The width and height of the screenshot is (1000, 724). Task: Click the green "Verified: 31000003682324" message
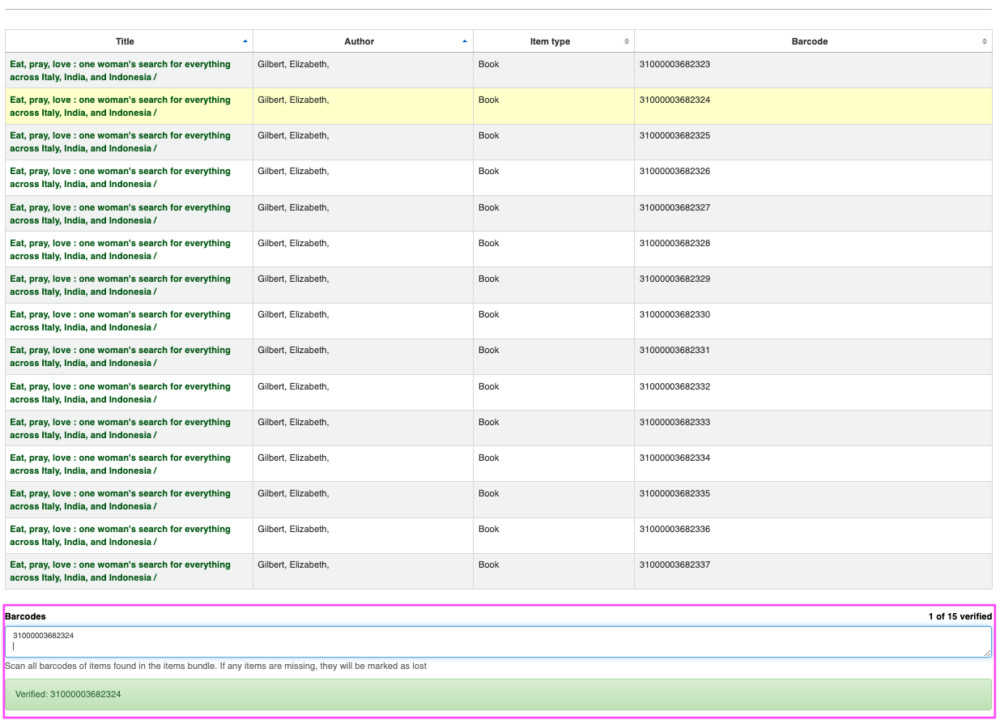pyautogui.click(x=498, y=695)
